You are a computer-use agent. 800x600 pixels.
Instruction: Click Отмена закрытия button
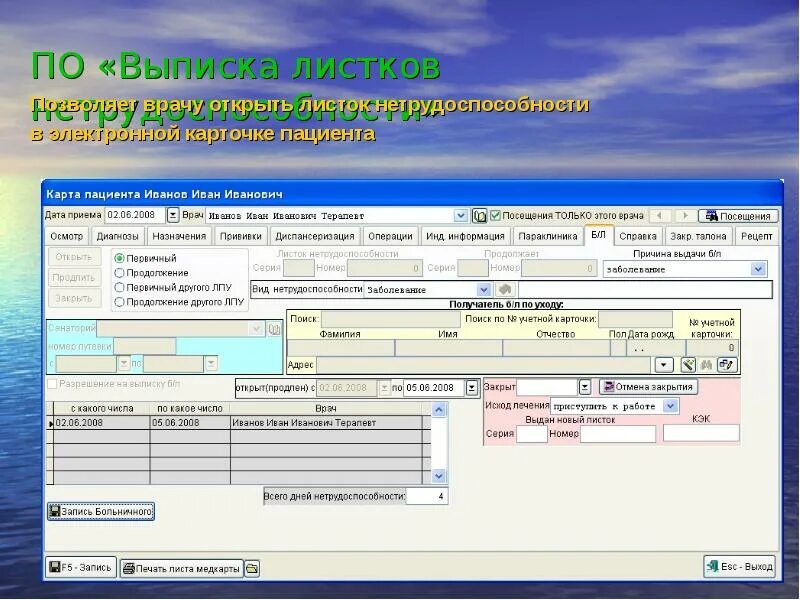click(x=648, y=387)
